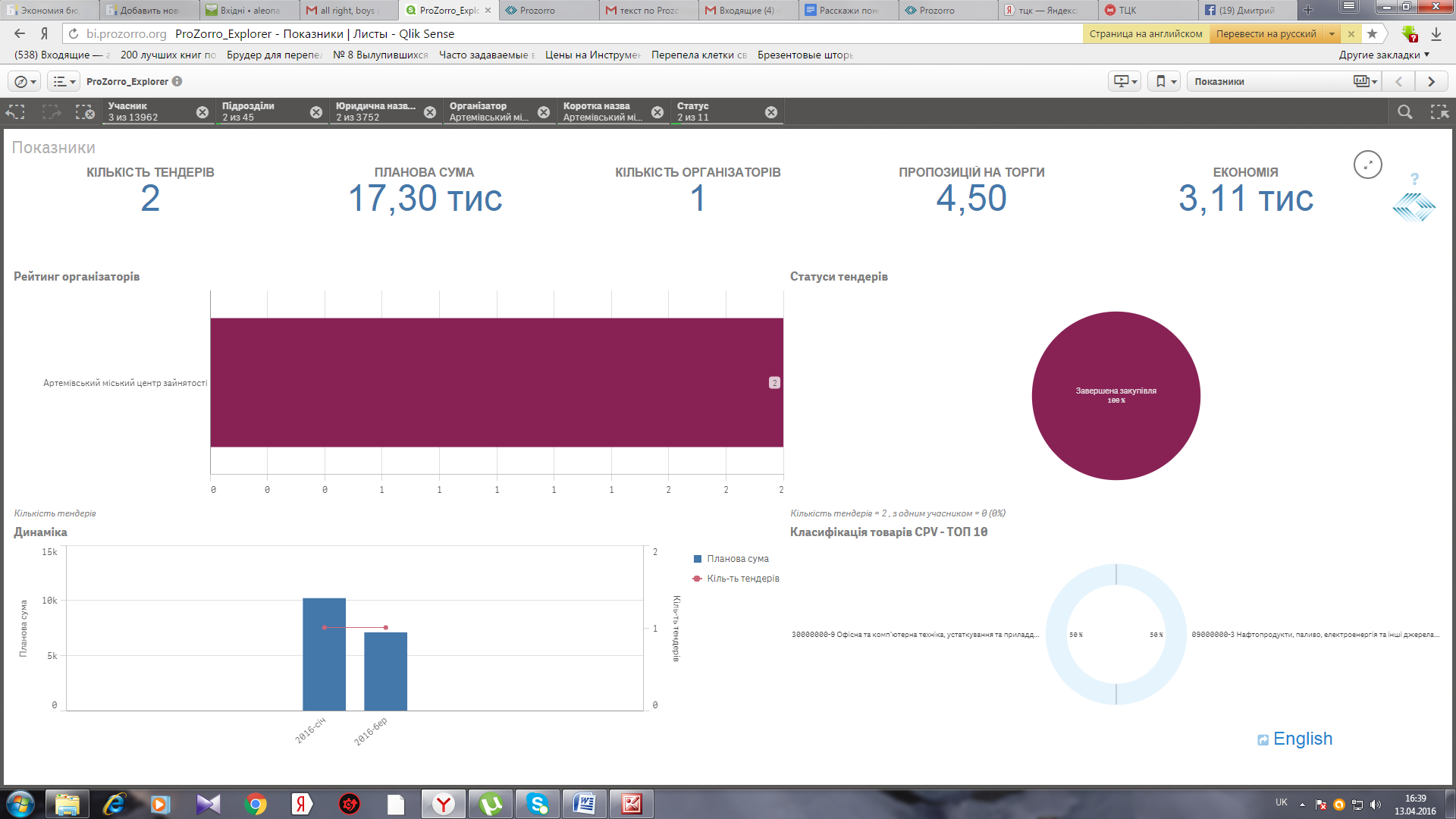This screenshot has height=819, width=1456.
Task: Open the selections search tool
Action: (1404, 112)
